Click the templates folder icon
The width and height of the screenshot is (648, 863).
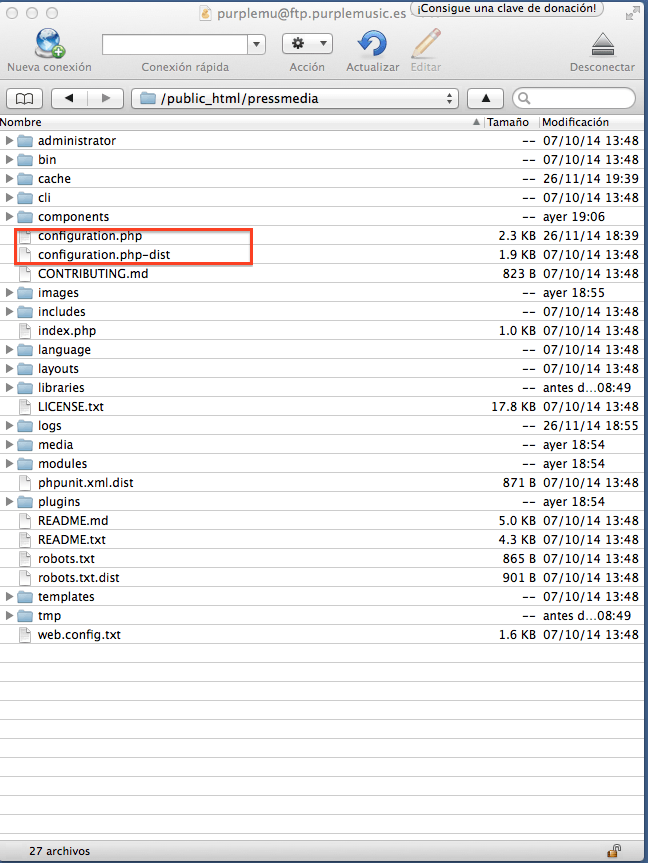[x=25, y=597]
